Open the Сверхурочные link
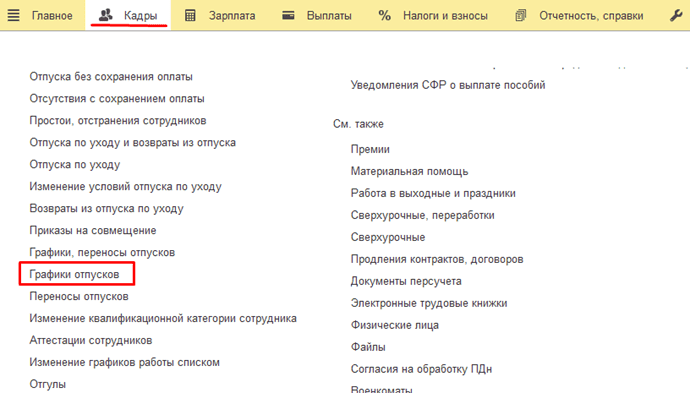 [x=388, y=238]
